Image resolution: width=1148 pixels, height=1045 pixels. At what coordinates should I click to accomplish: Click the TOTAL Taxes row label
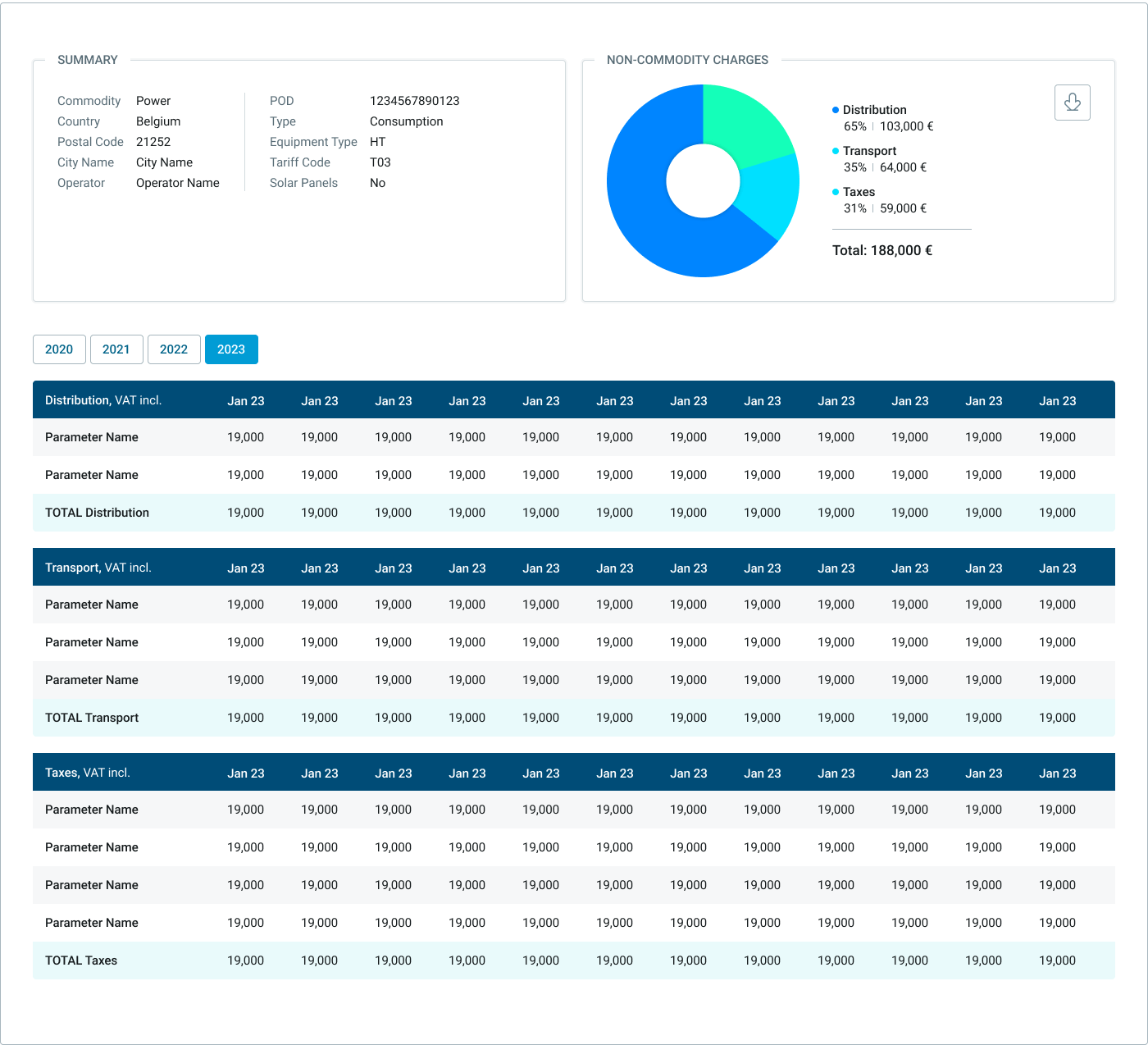(81, 961)
